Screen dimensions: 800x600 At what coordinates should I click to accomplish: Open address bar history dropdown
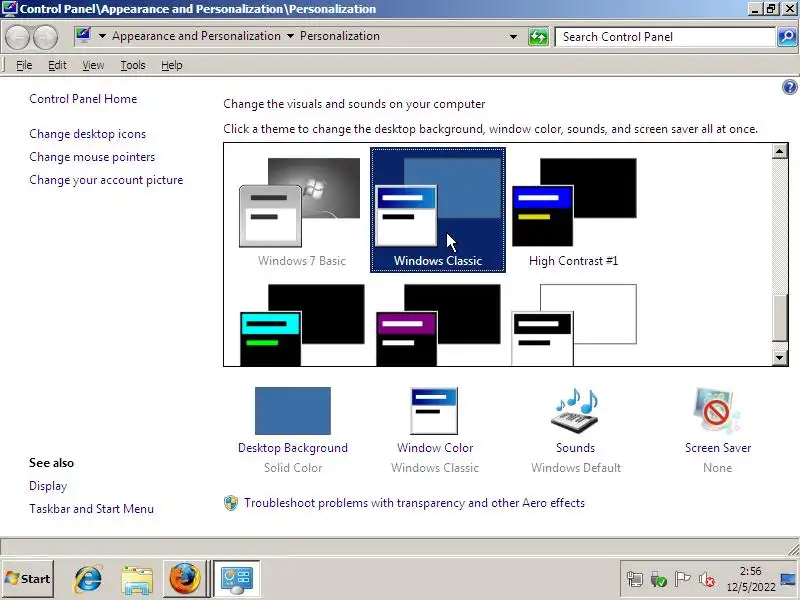point(513,37)
